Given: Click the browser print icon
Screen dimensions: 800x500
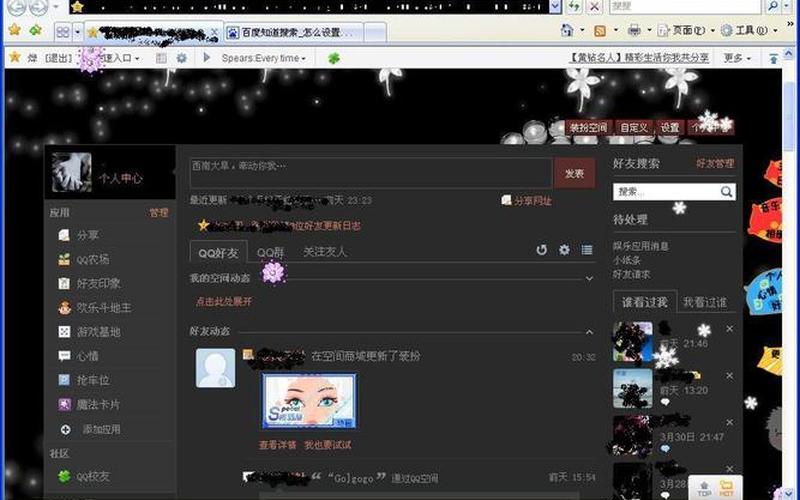Looking at the screenshot, I should [634, 31].
